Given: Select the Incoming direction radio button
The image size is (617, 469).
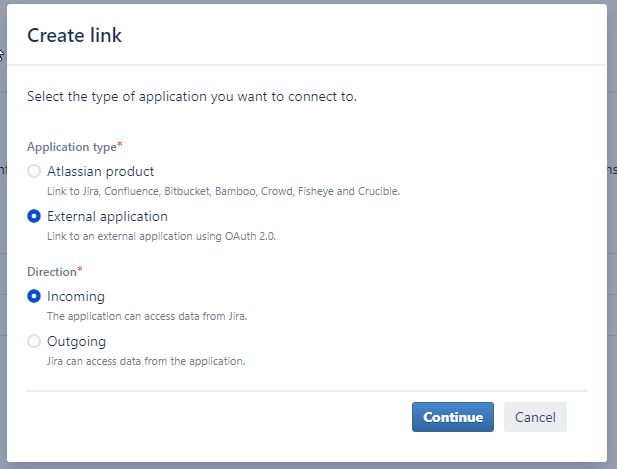Looking at the screenshot, I should click(34, 296).
